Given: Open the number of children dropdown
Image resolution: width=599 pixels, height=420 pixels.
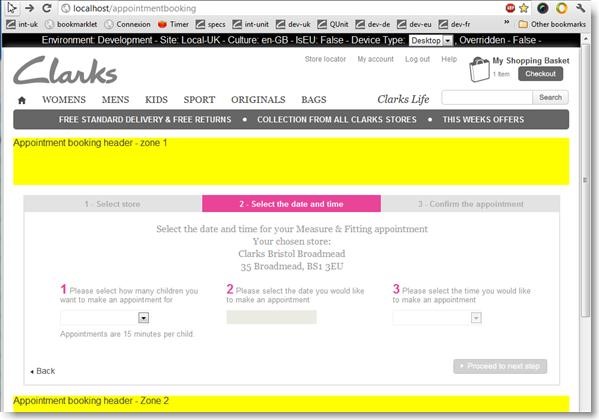Looking at the screenshot, I should pyautogui.click(x=105, y=318).
